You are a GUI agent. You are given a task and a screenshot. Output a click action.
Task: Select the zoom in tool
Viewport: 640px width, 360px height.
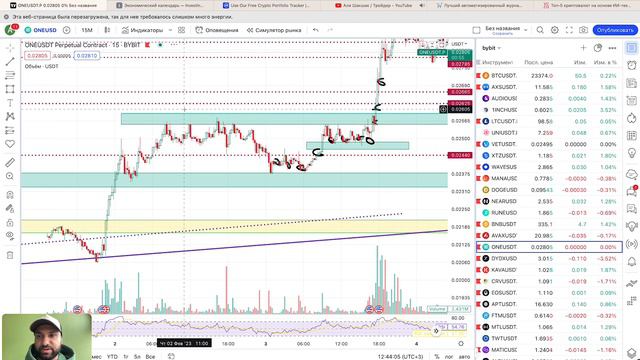click(10, 176)
